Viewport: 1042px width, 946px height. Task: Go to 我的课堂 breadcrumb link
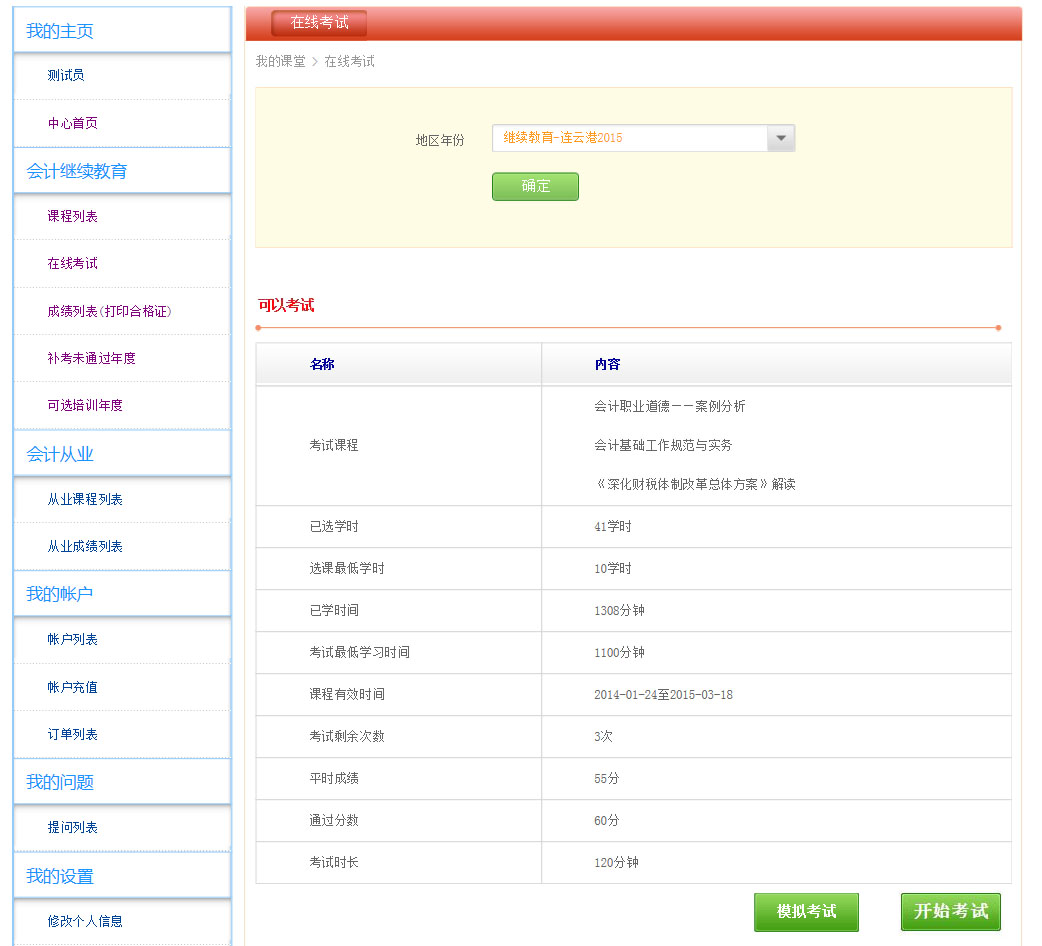click(280, 62)
